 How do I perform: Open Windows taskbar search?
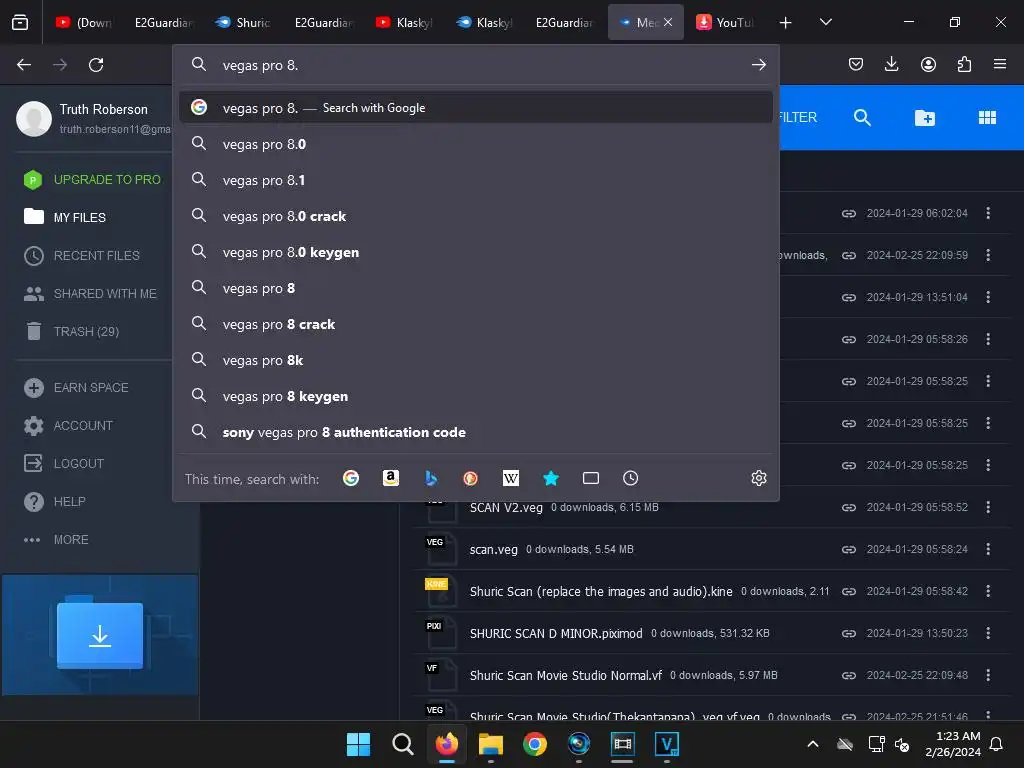coord(403,744)
